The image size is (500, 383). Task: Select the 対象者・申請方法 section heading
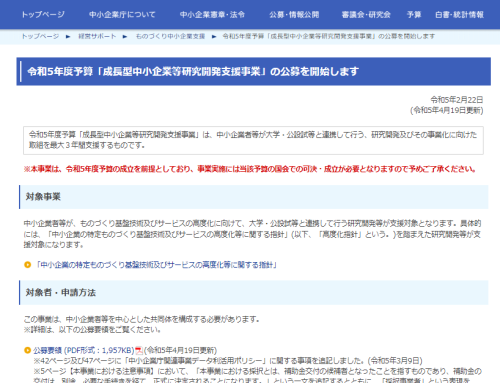[x=61, y=293]
